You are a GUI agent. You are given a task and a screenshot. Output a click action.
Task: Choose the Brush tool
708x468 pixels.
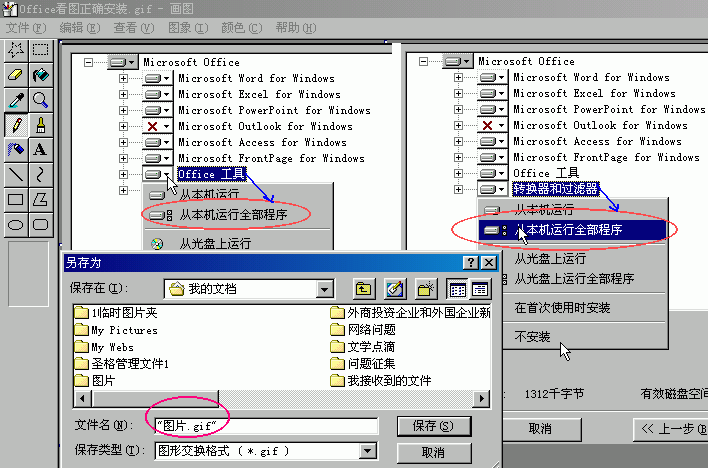click(x=41, y=125)
